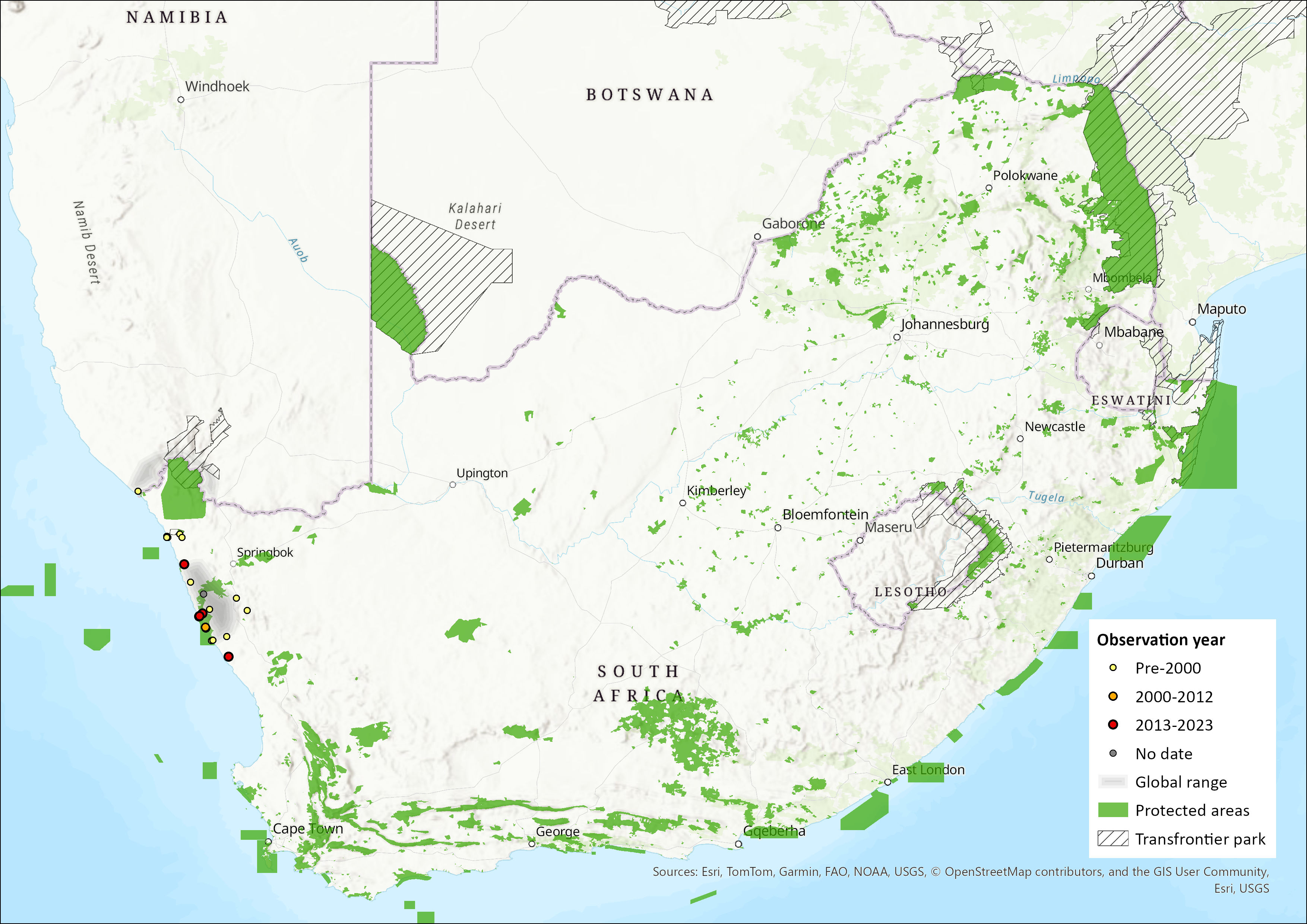Click the Transfrontier park hatched legend symbol
Screen dimensions: 1307x924
click(1112, 839)
